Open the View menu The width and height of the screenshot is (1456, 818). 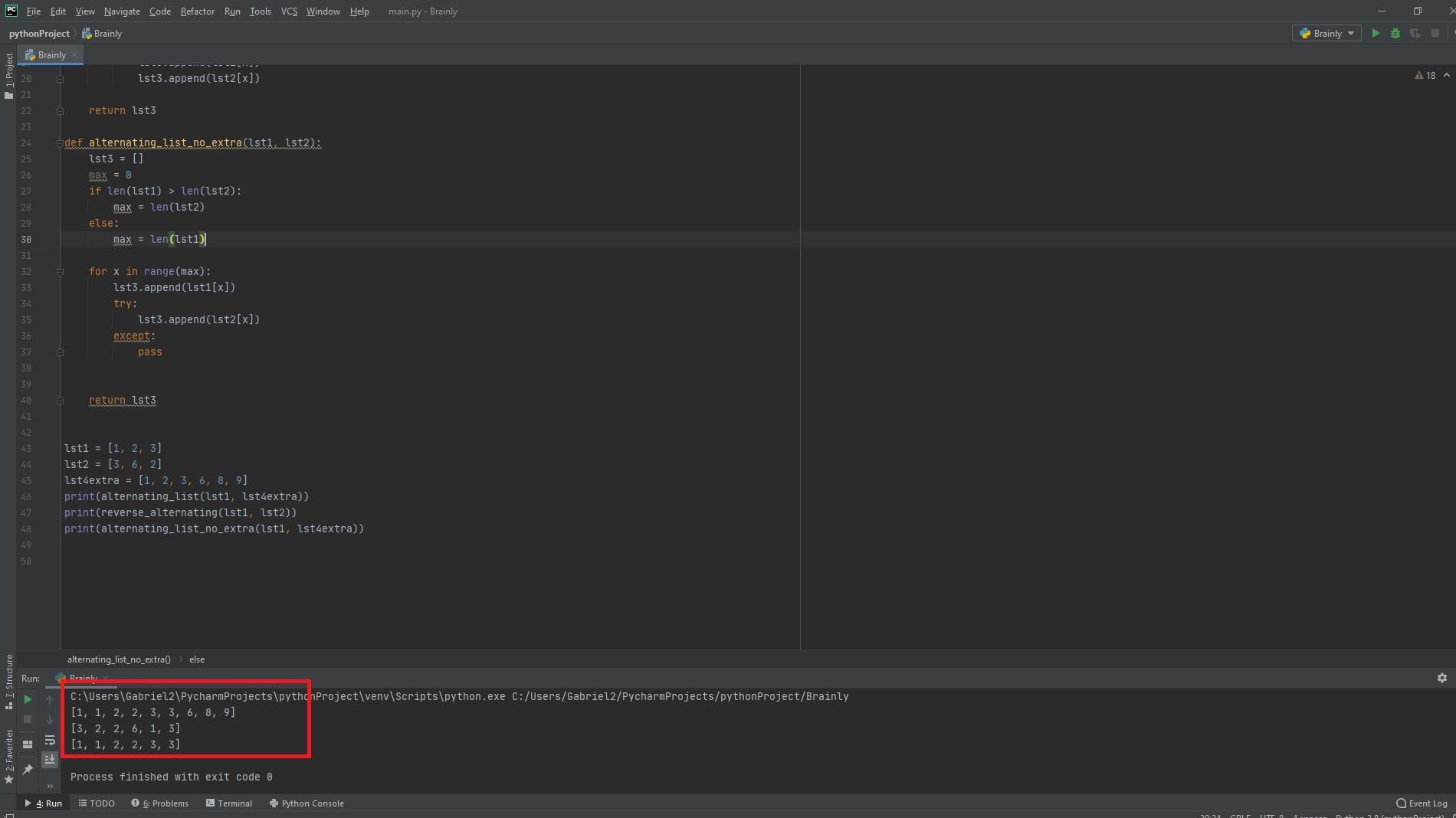coord(85,11)
